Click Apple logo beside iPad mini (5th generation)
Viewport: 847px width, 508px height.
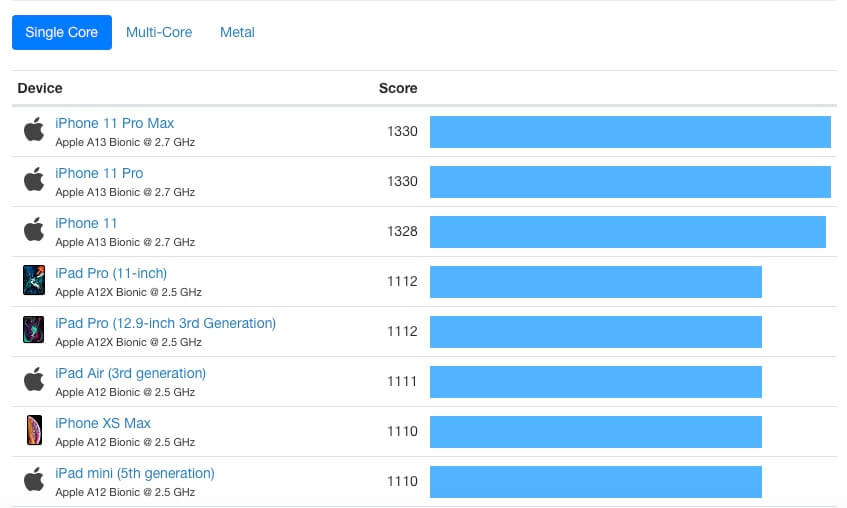coord(34,480)
